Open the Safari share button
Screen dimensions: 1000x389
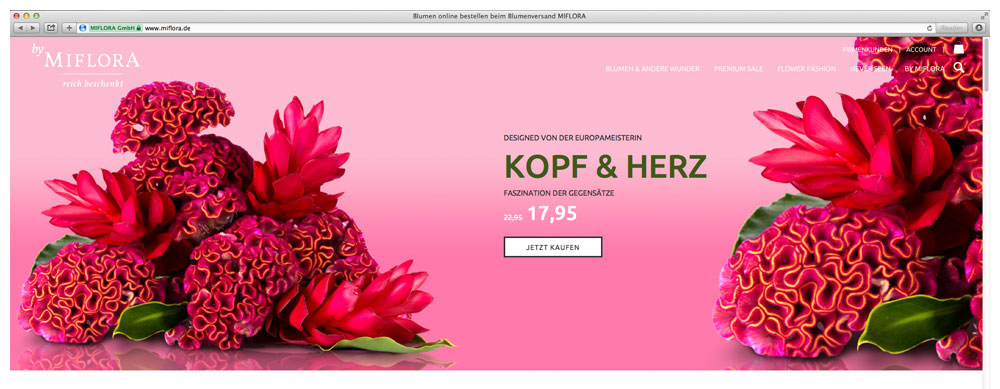[x=51, y=28]
